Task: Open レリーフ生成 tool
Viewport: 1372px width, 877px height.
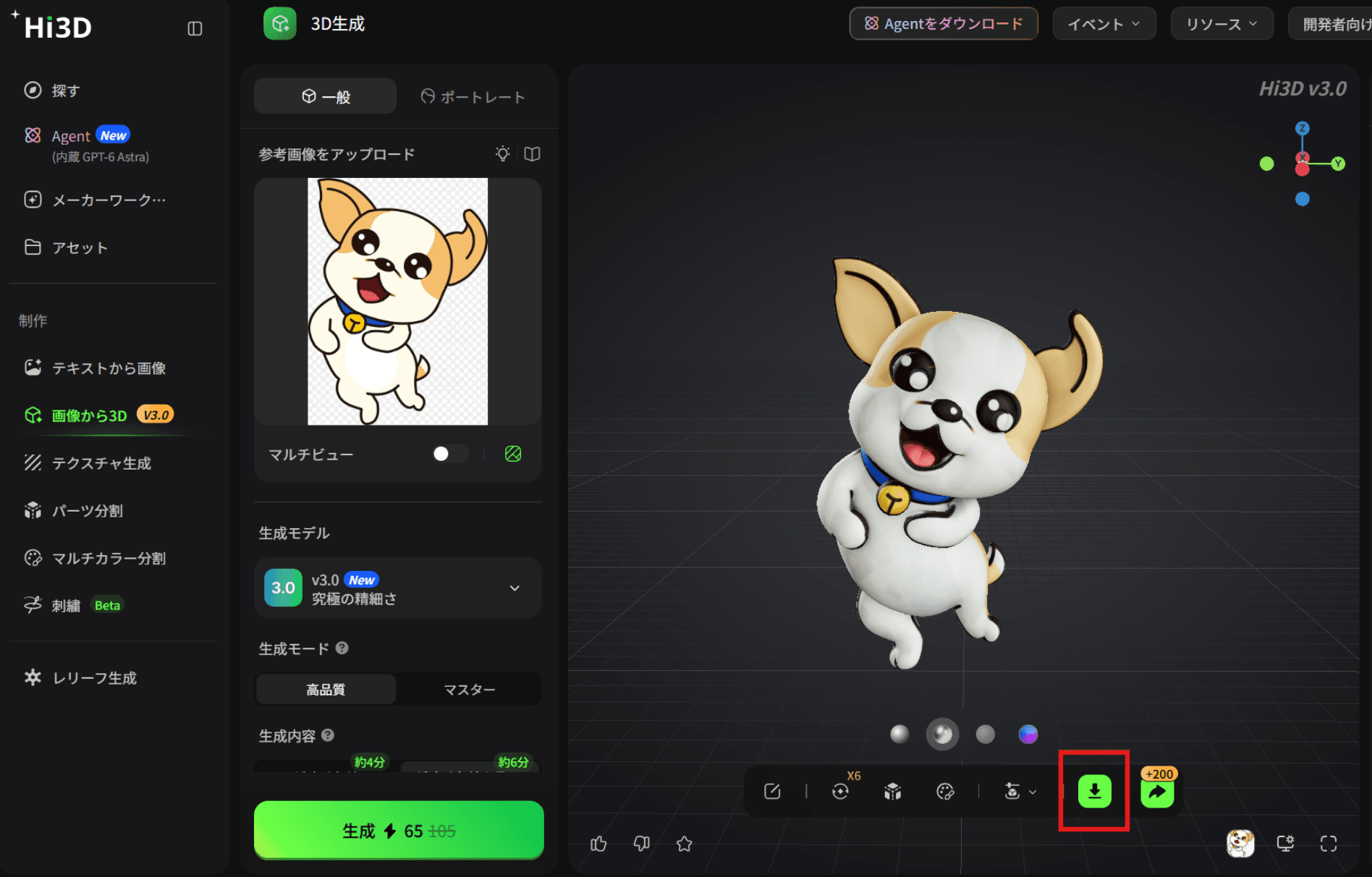Action: tap(80, 678)
